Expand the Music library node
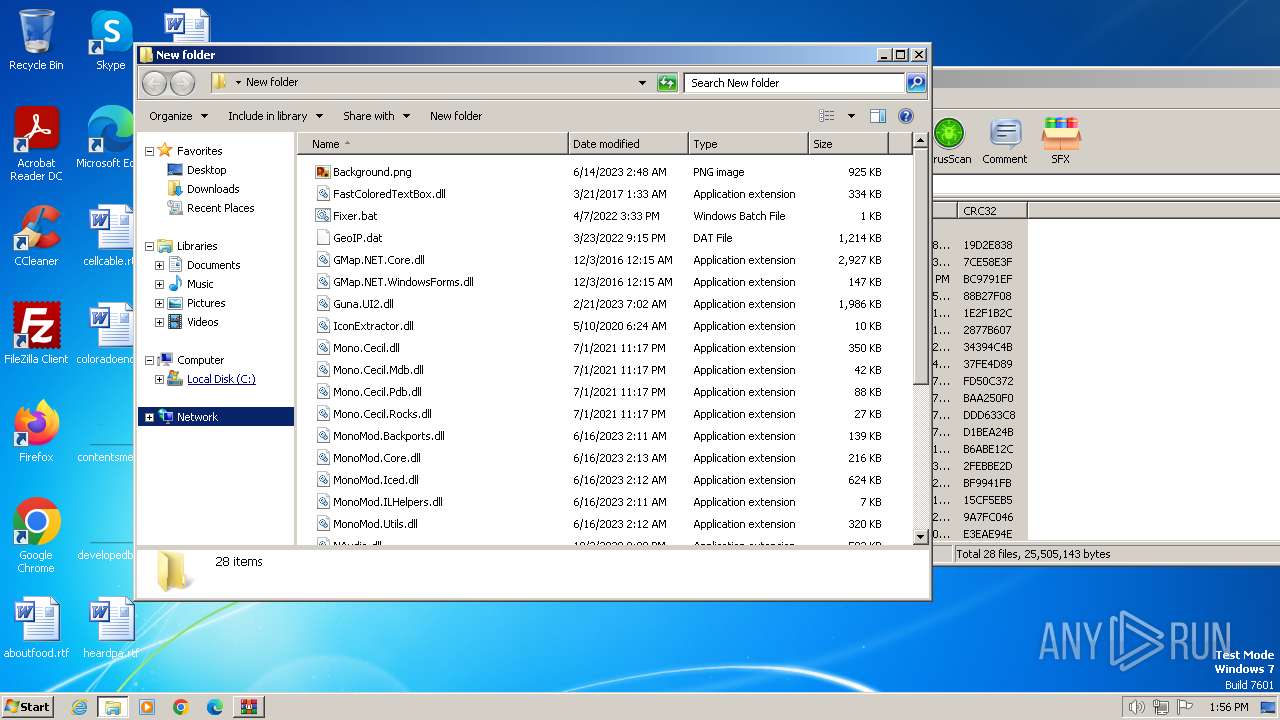The height and width of the screenshot is (720, 1280). click(x=159, y=284)
